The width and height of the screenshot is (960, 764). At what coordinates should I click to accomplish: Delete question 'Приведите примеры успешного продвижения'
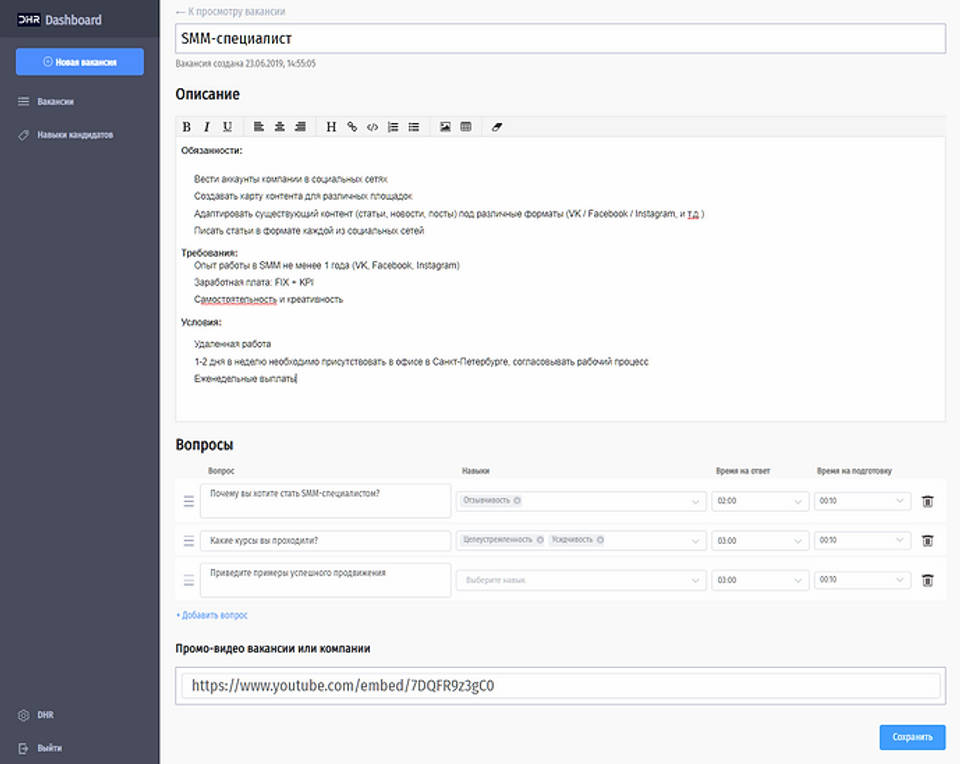(x=928, y=580)
